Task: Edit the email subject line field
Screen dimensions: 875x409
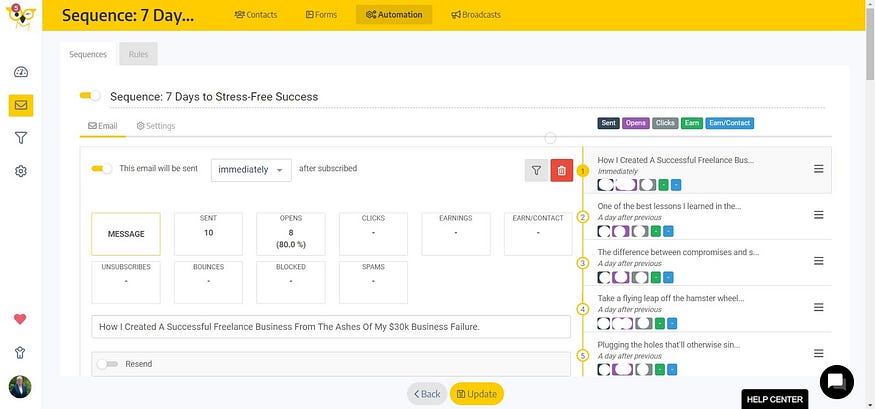Action: click(331, 327)
